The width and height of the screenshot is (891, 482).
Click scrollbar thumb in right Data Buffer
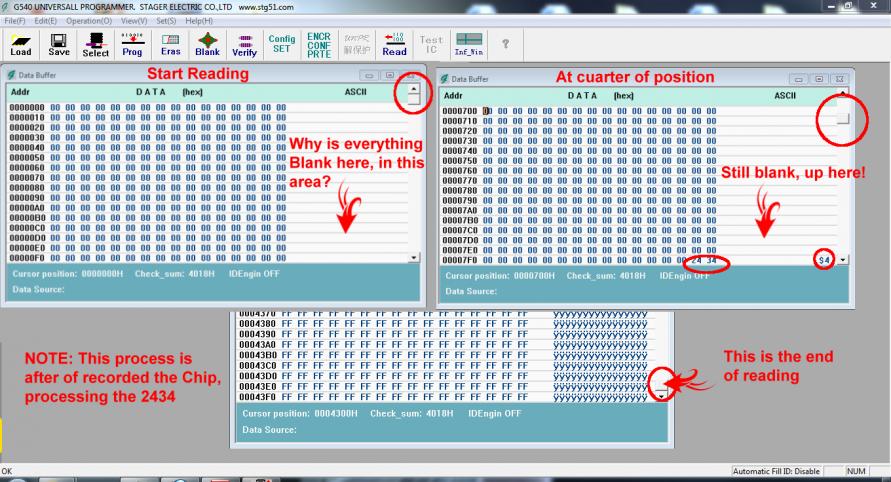[x=844, y=118]
